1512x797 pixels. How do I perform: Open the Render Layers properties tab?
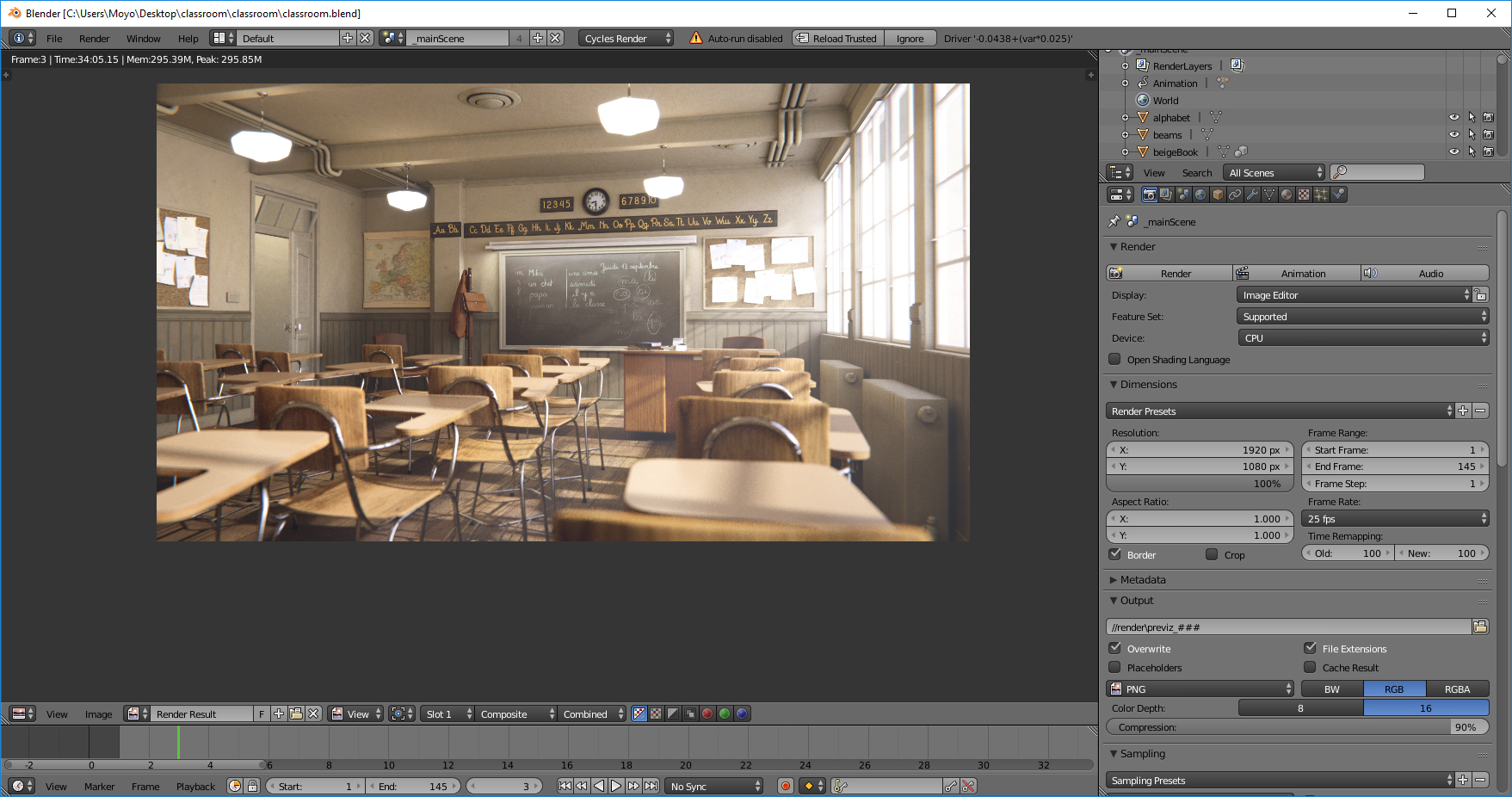coord(1166,195)
